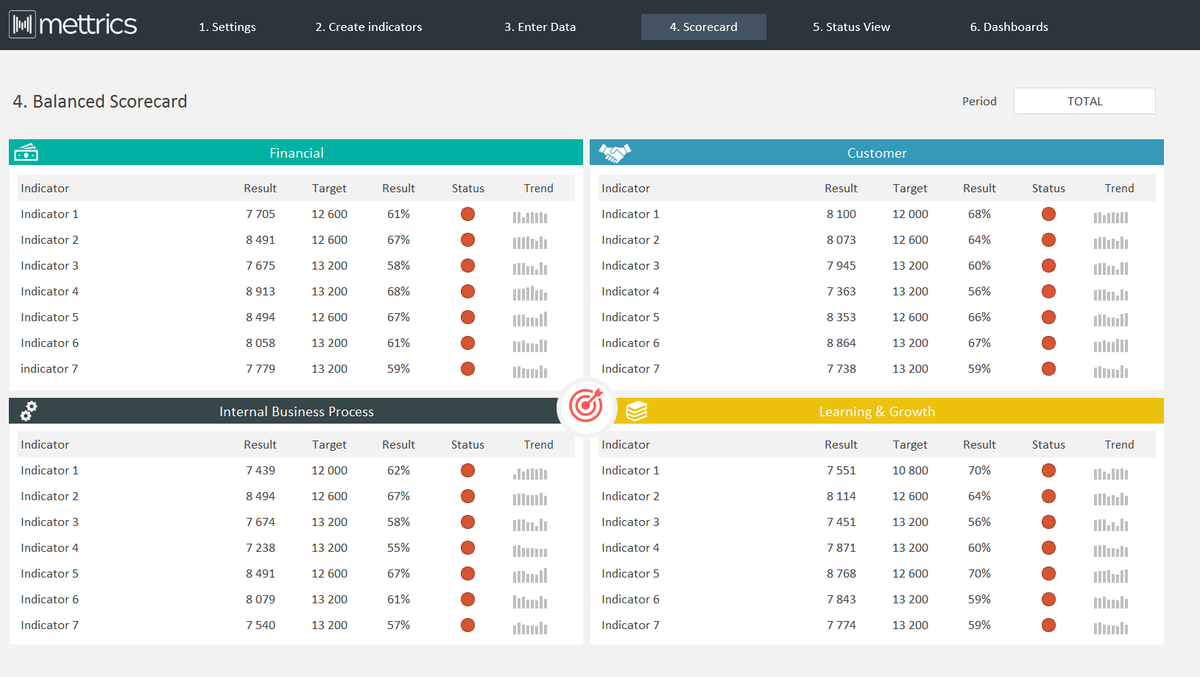
Task: Click the central bullseye target icon
Action: point(586,406)
